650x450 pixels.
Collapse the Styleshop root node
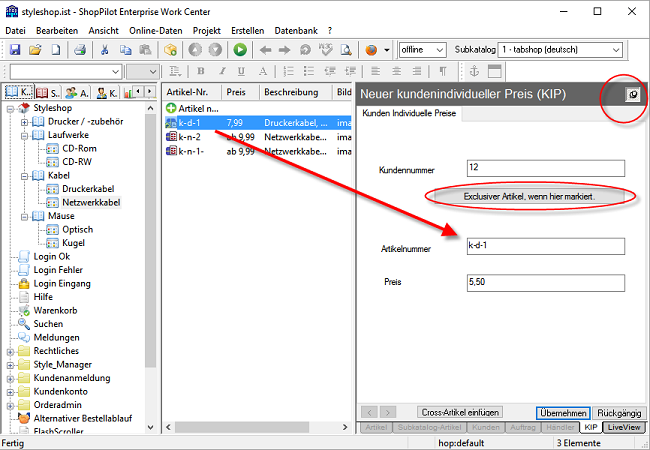click(x=10, y=109)
